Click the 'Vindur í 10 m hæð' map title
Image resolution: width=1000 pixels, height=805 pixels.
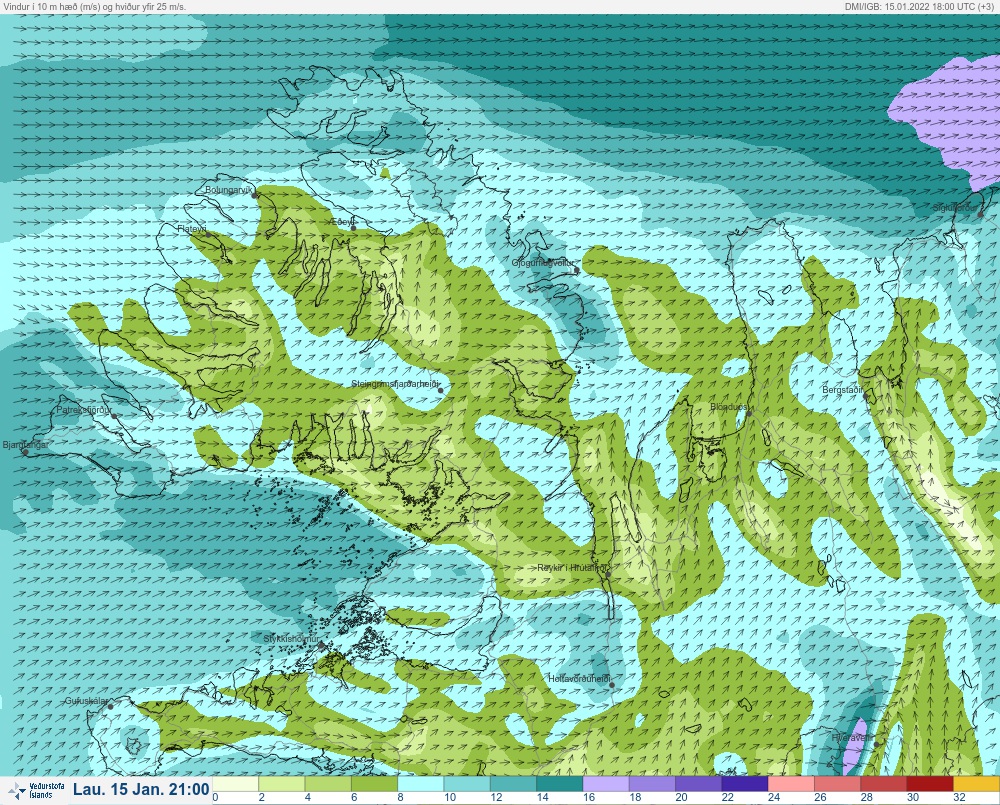click(x=95, y=6)
